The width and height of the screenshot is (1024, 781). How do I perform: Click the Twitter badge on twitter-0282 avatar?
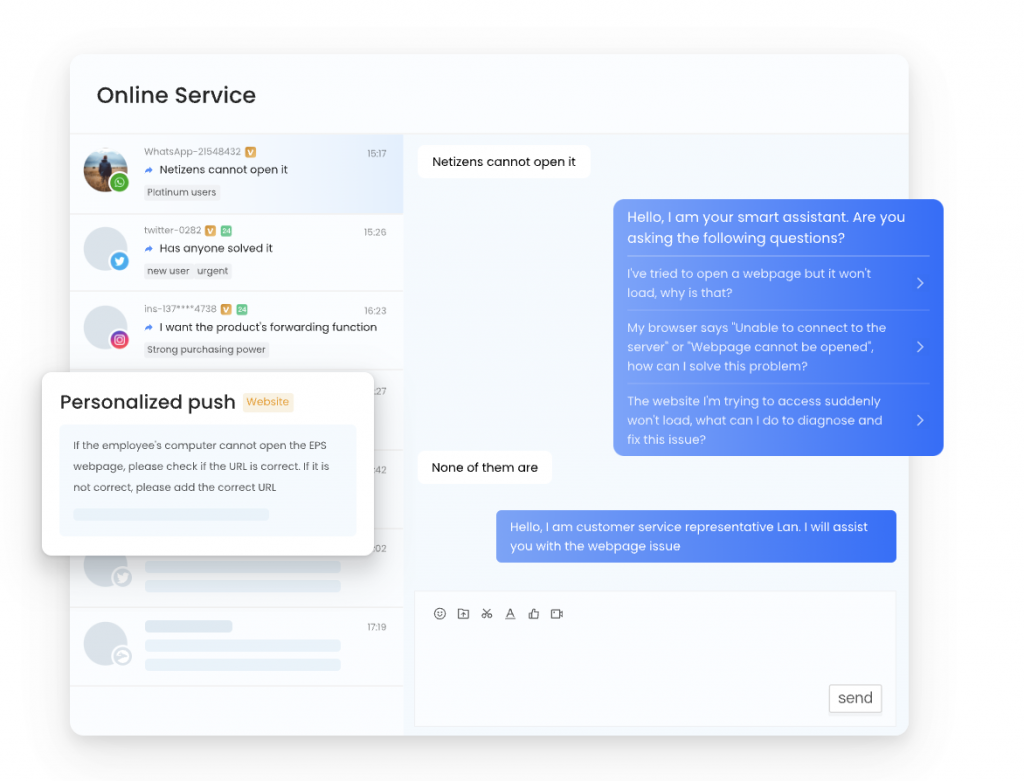pos(119,261)
